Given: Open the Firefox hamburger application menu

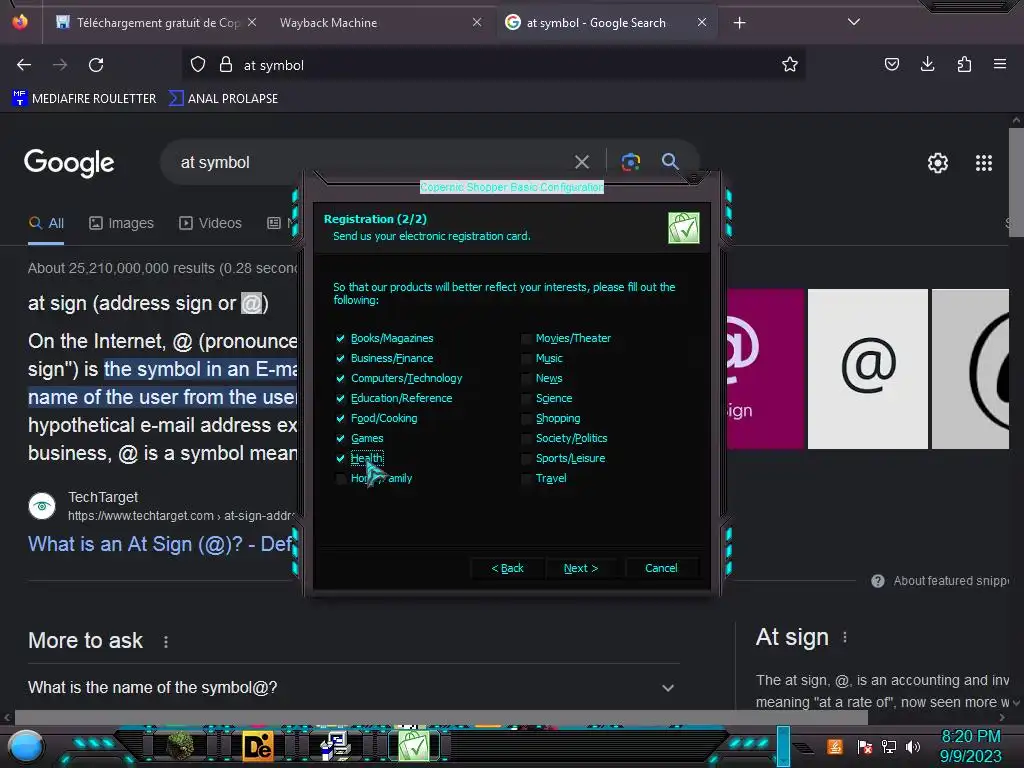Looking at the screenshot, I should coord(1000,64).
